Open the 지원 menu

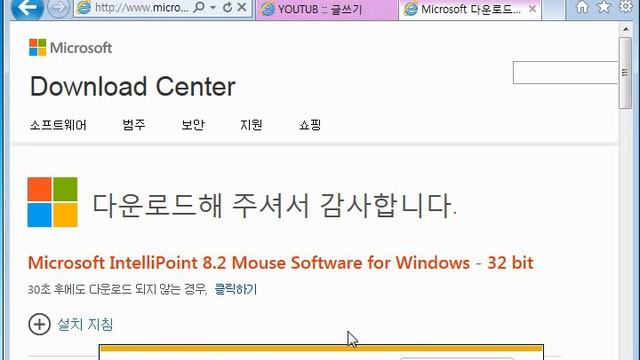pyautogui.click(x=251, y=125)
